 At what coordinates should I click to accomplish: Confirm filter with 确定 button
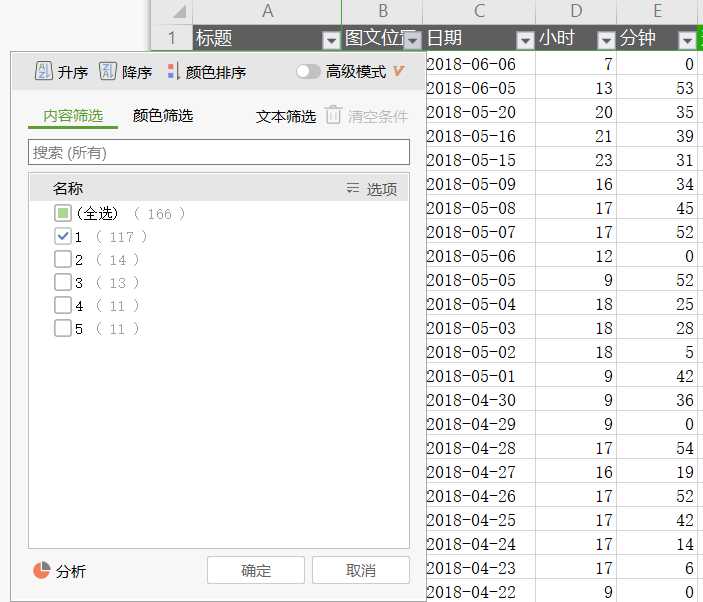click(256, 570)
